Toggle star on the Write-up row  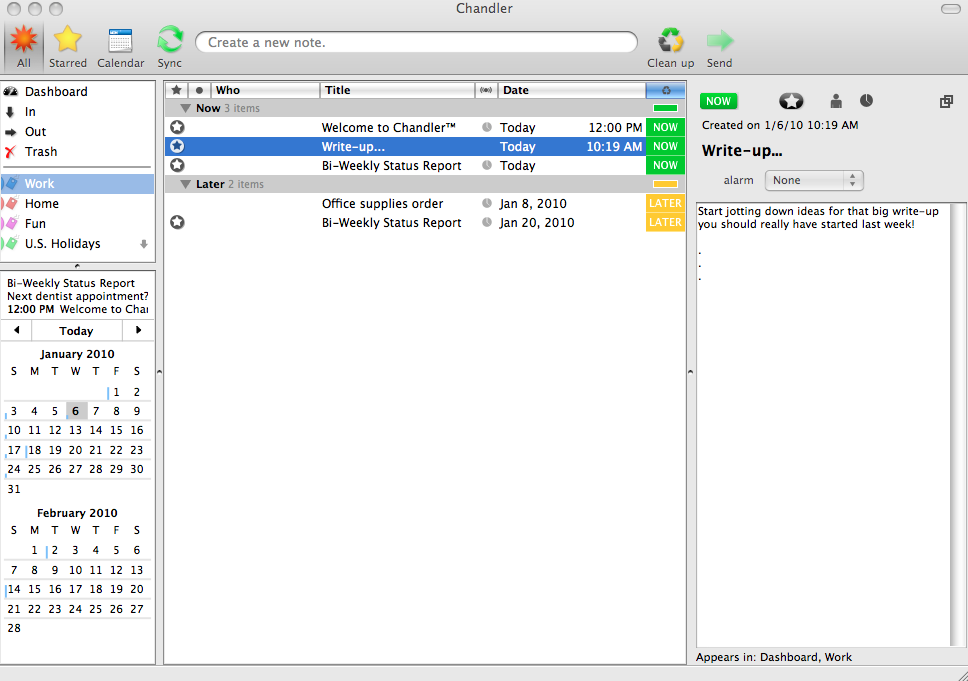point(177,146)
